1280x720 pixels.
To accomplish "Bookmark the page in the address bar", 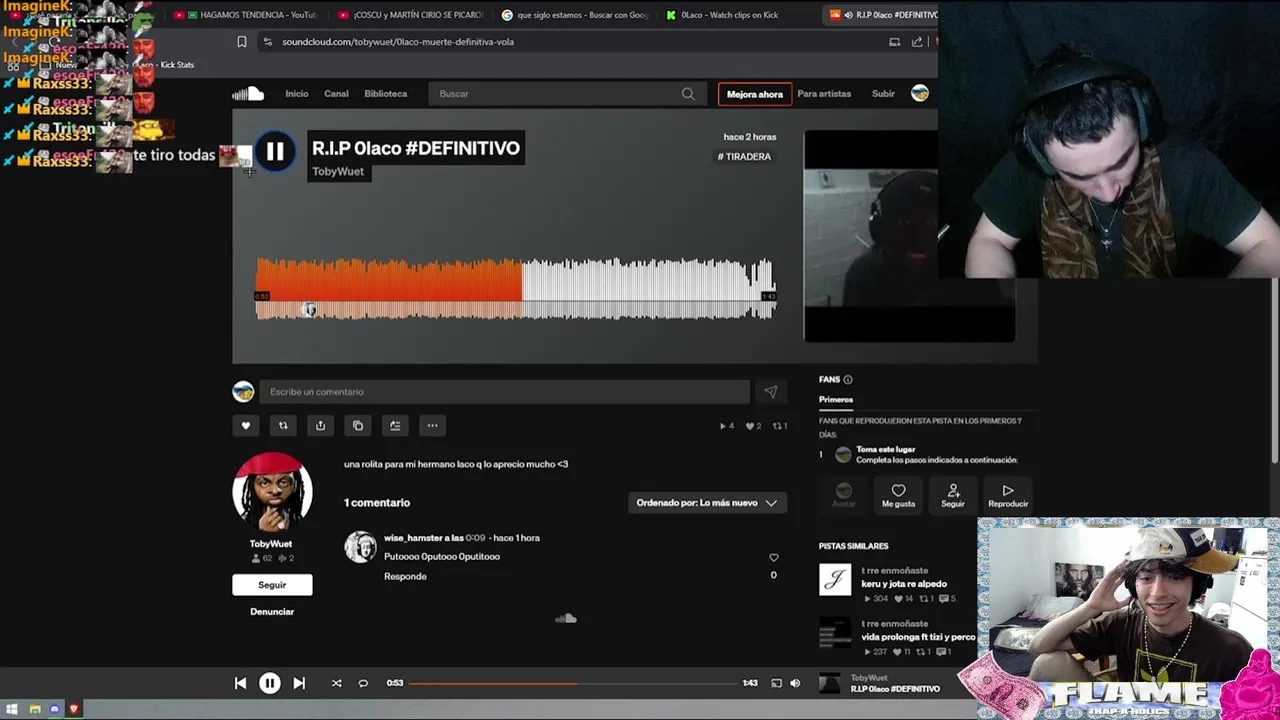I will tap(242, 42).
